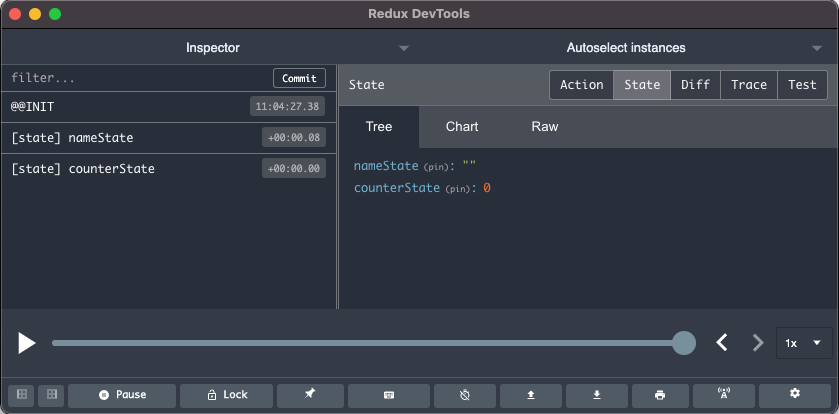Image resolution: width=839 pixels, height=414 pixels.
Task: Select the [state] nameState action
Action: tap(169, 138)
